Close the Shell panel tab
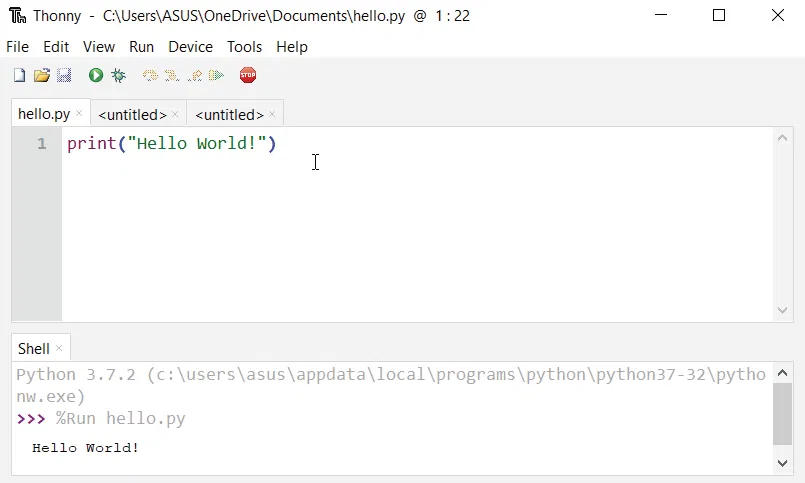 coord(59,348)
